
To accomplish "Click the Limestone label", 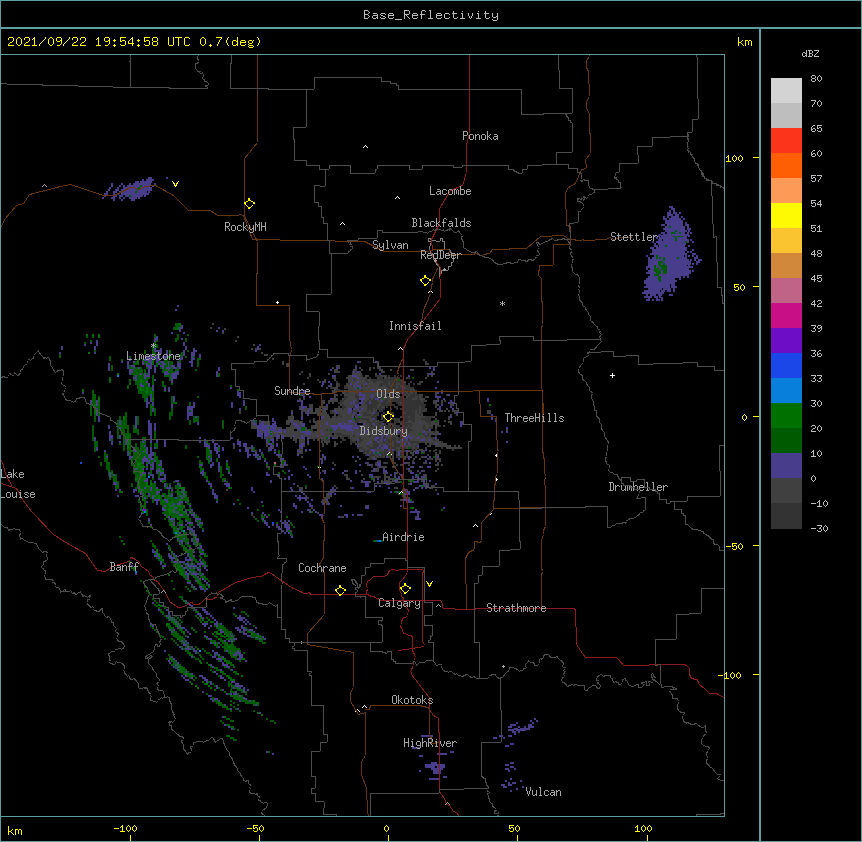I will click(153, 356).
